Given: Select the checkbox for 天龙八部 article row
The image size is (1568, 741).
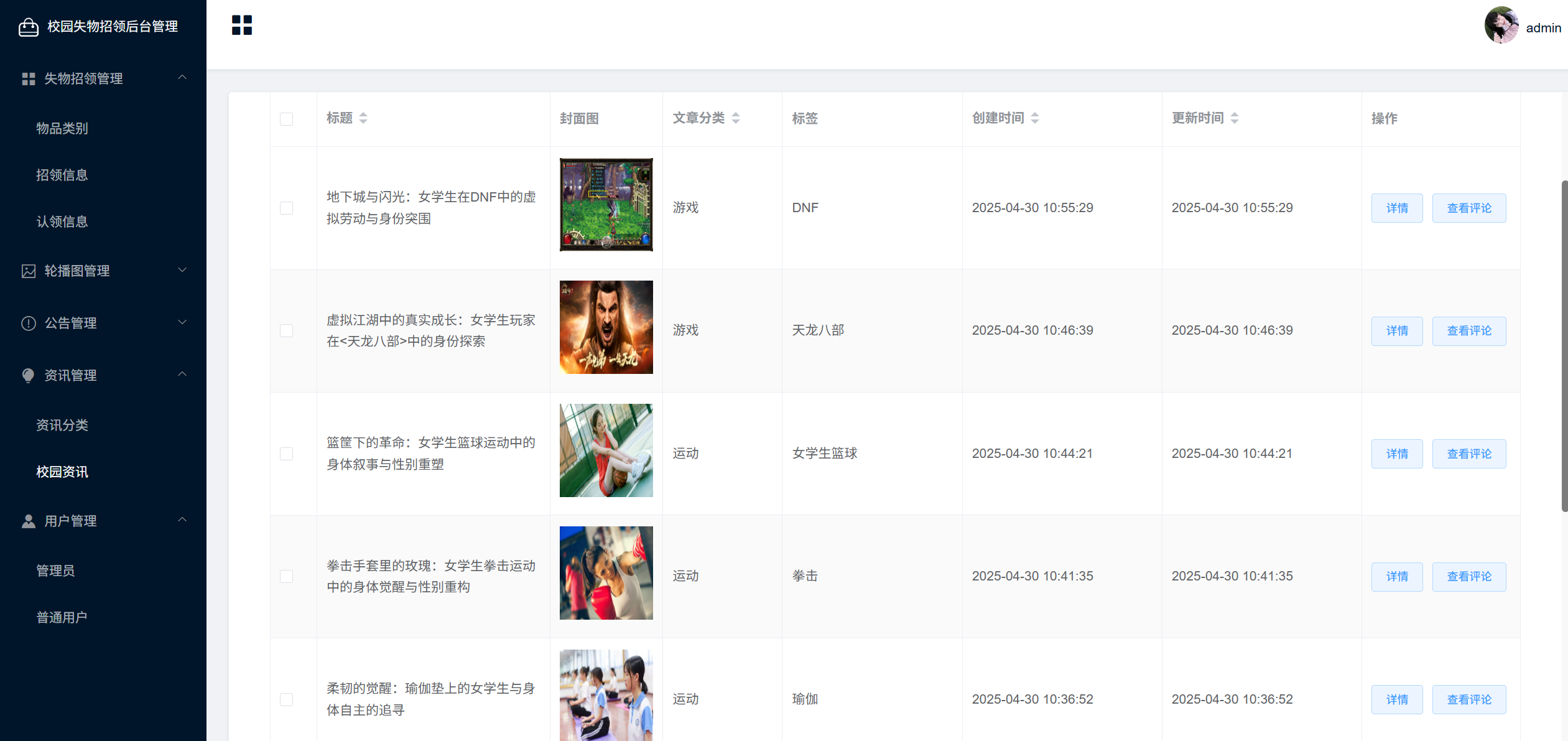Looking at the screenshot, I should (x=286, y=330).
